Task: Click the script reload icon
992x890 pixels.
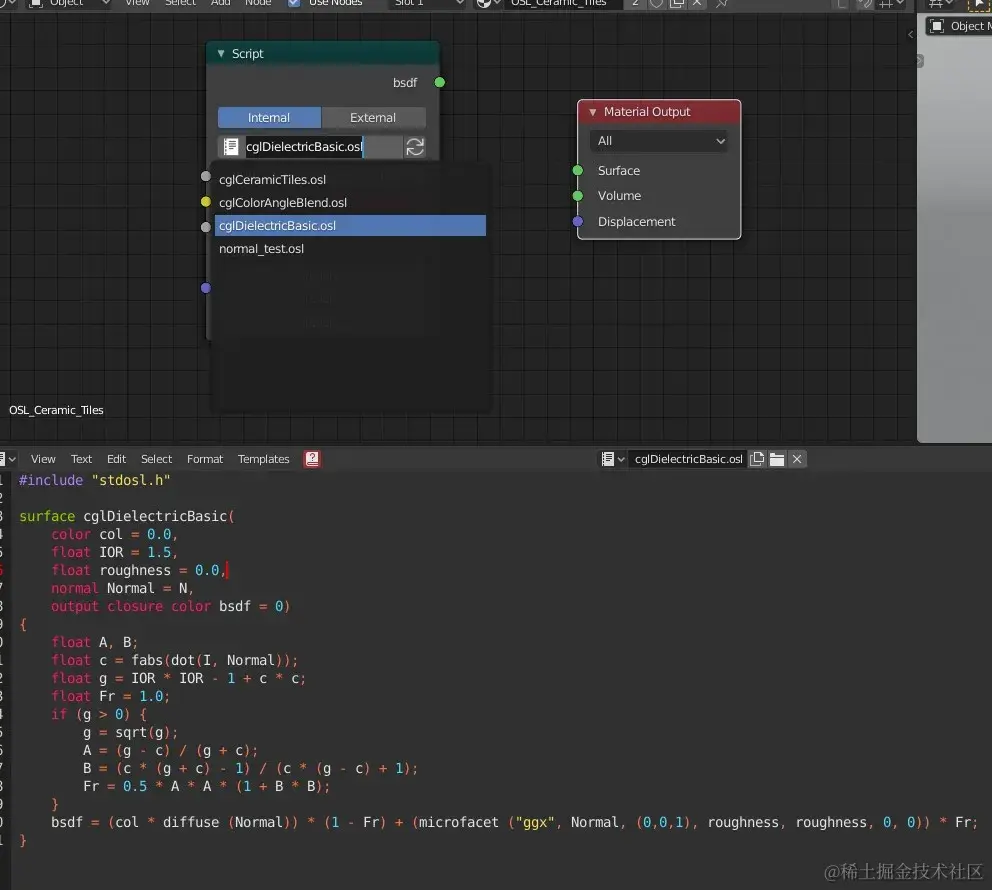Action: (x=415, y=147)
